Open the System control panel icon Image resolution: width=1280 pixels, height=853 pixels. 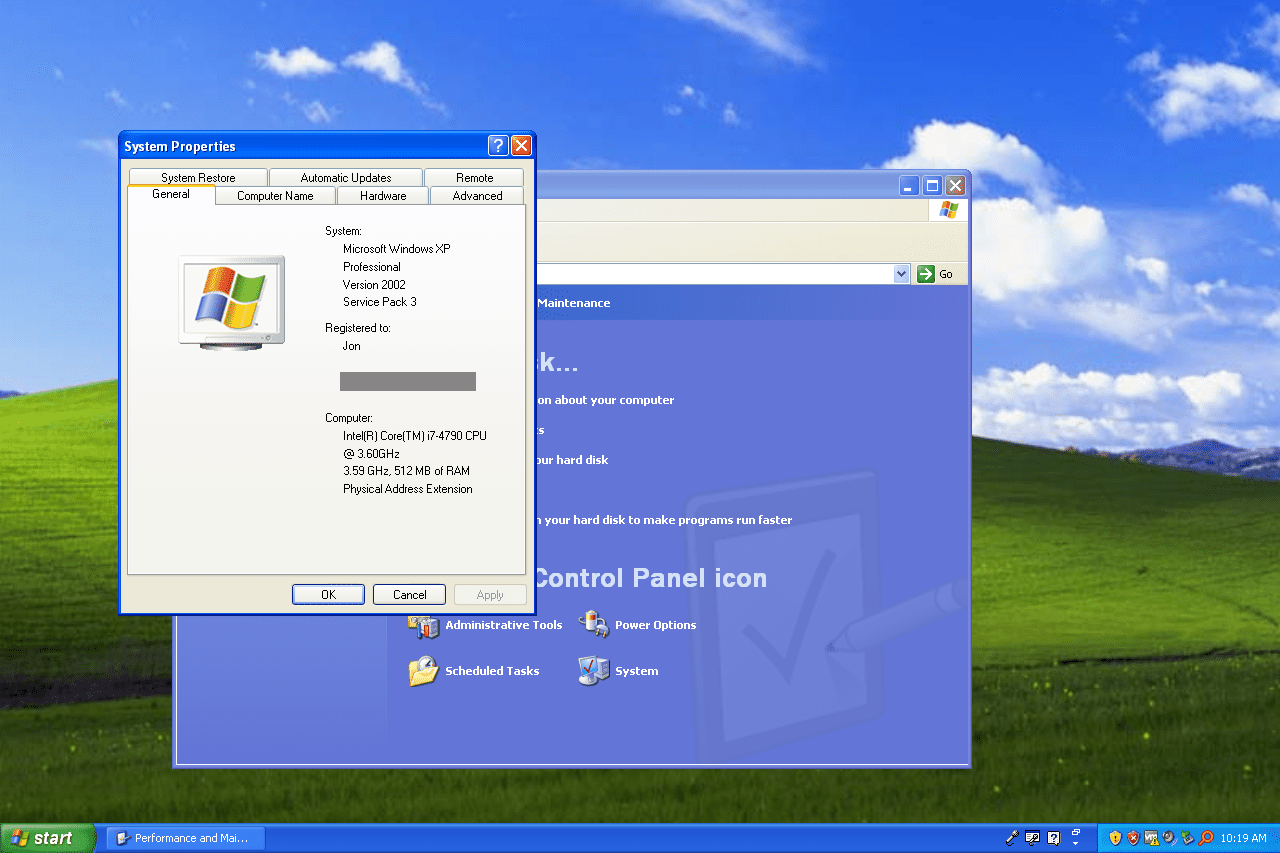(594, 671)
